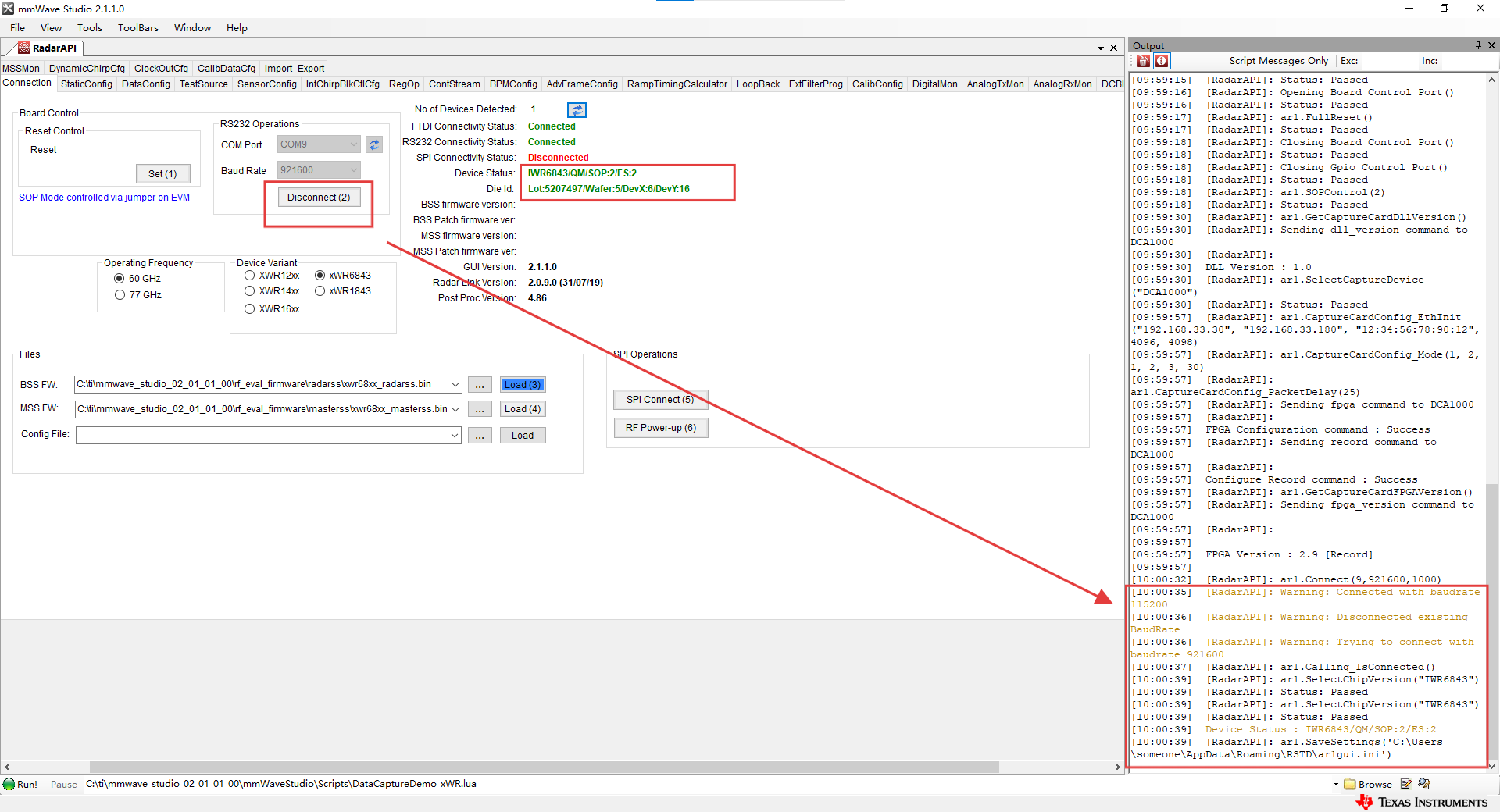
Task: Toggle Script Messages Only filter
Action: coord(1278,61)
